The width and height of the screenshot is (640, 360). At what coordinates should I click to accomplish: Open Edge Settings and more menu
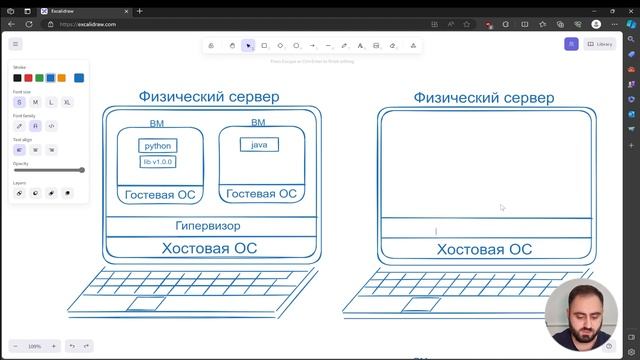pos(614,24)
